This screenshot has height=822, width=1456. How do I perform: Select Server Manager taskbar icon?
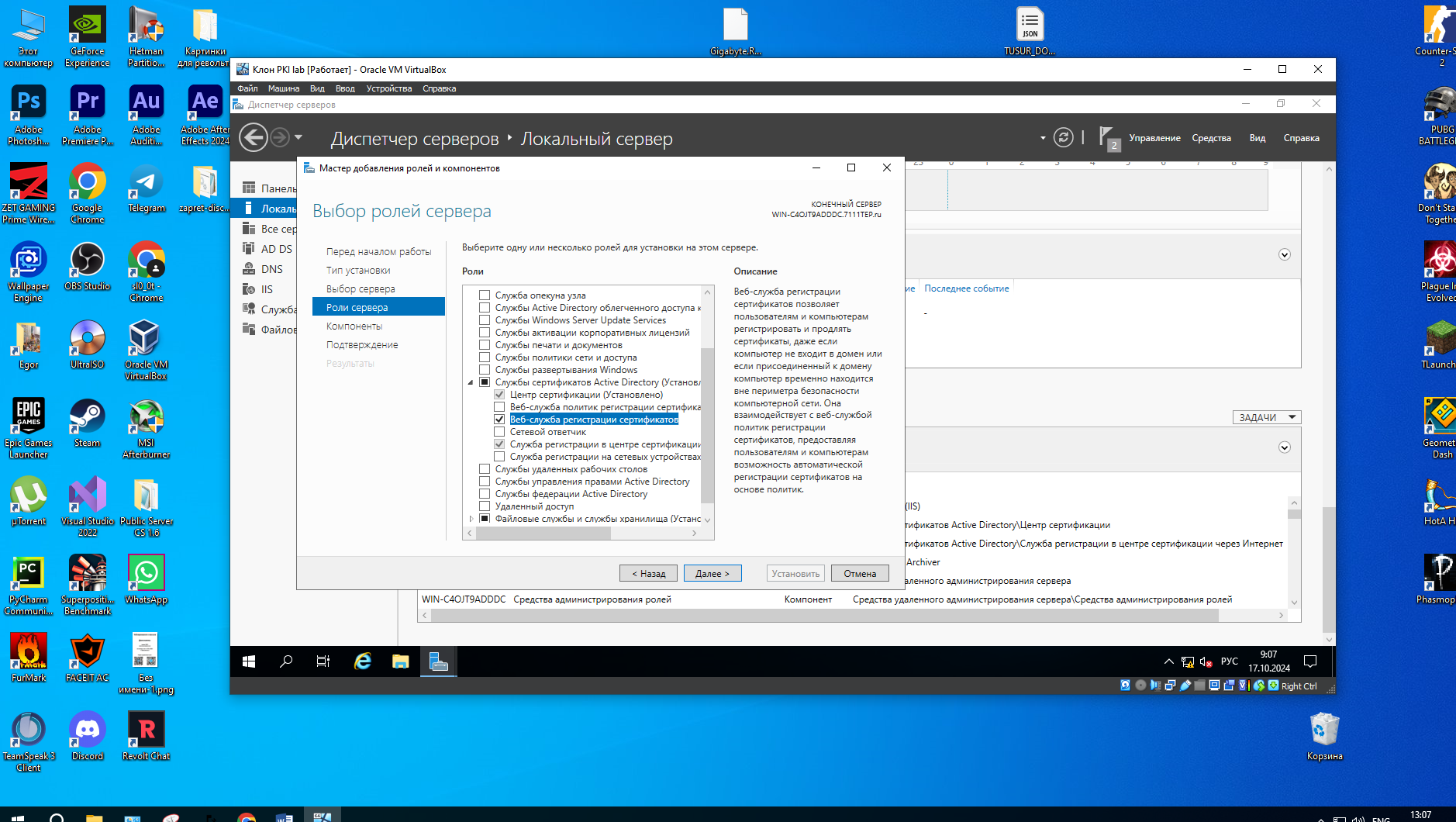(438, 661)
